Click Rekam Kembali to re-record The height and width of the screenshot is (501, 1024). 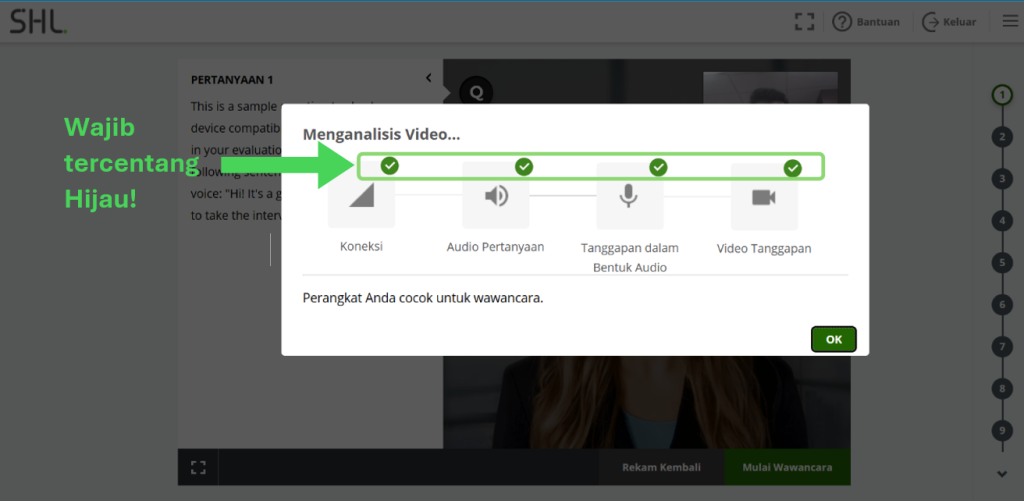(x=661, y=467)
